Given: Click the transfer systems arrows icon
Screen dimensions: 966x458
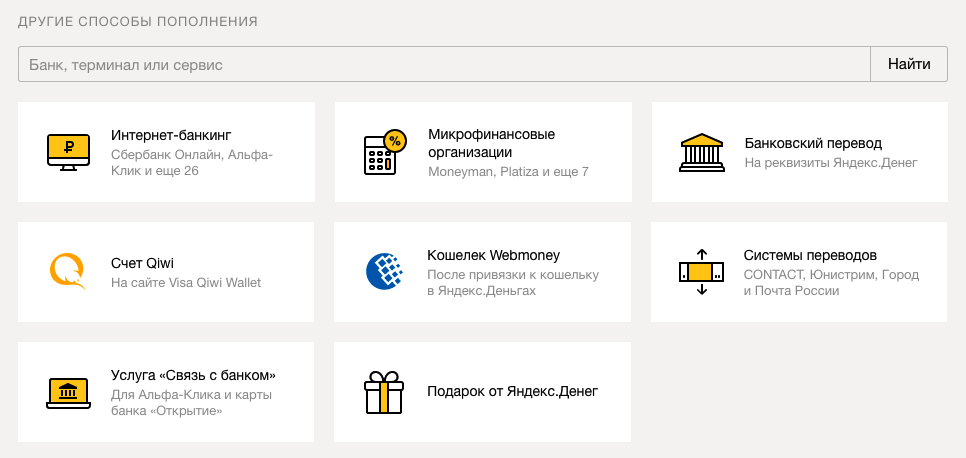Looking at the screenshot, I should pyautogui.click(x=701, y=271).
